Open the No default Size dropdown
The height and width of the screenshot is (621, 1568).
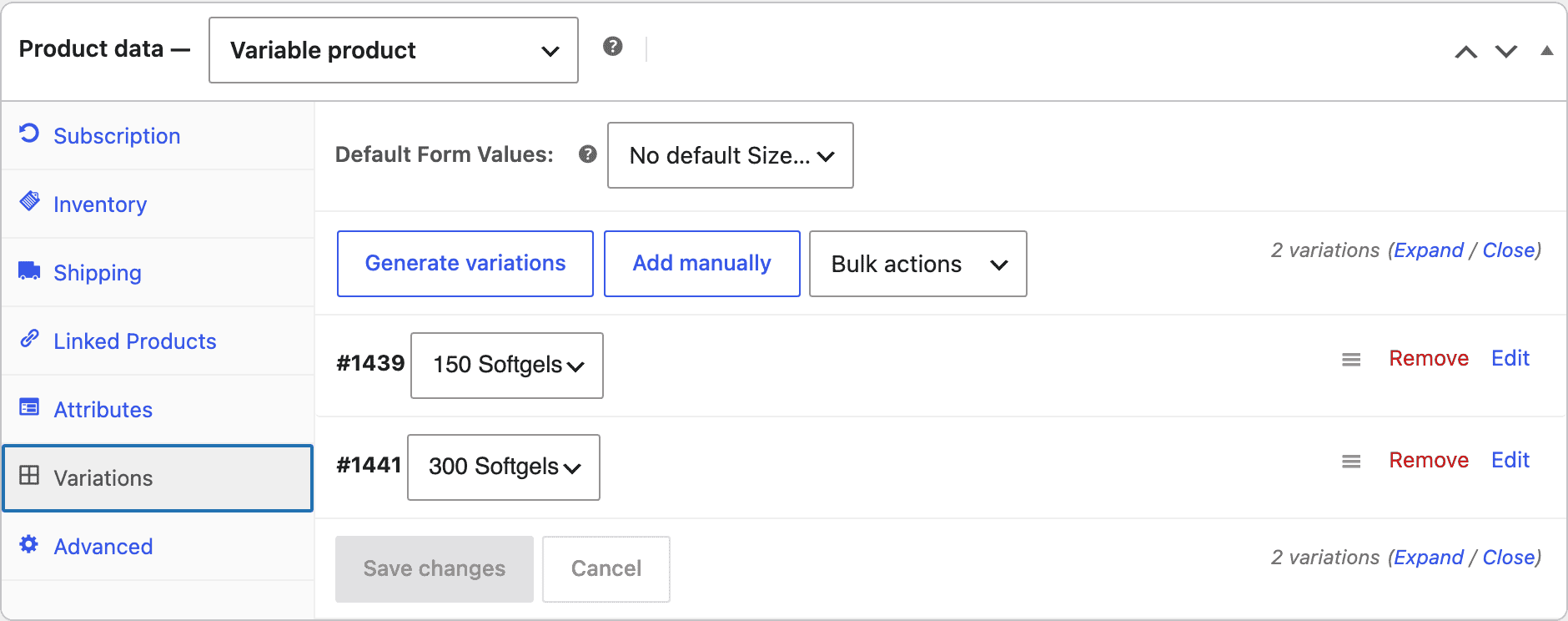tap(731, 155)
